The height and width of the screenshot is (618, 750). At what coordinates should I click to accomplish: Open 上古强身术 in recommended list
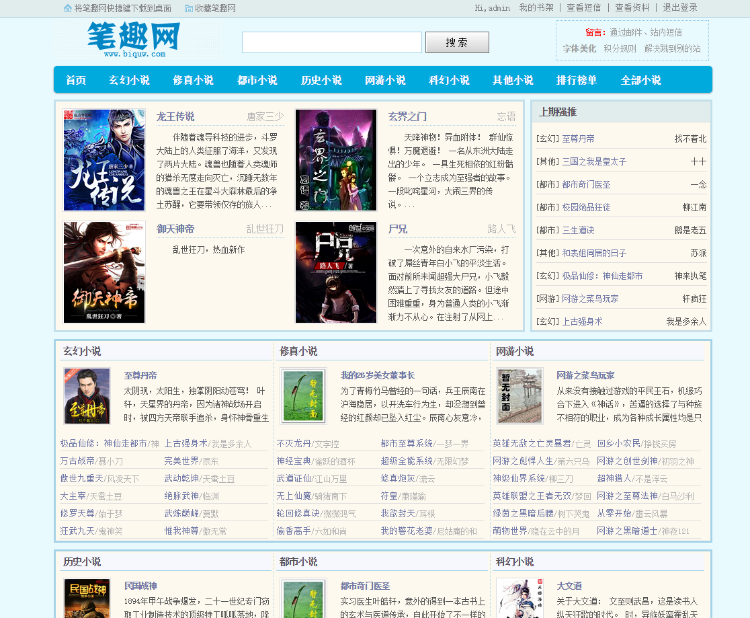(582, 321)
